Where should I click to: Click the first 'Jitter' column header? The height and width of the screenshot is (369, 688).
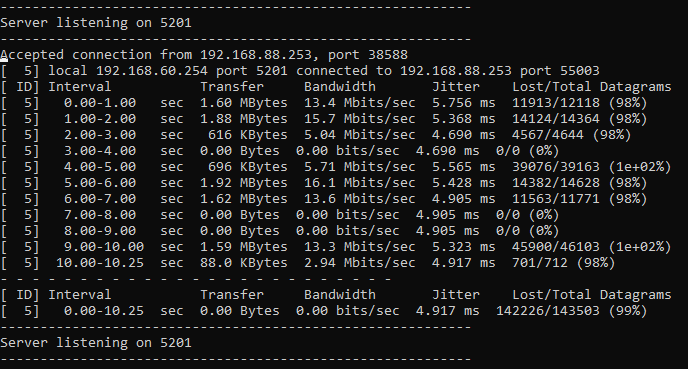tap(456, 87)
